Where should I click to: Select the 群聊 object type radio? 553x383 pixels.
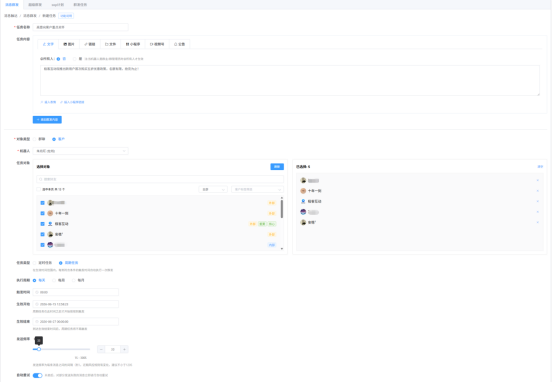(35, 139)
